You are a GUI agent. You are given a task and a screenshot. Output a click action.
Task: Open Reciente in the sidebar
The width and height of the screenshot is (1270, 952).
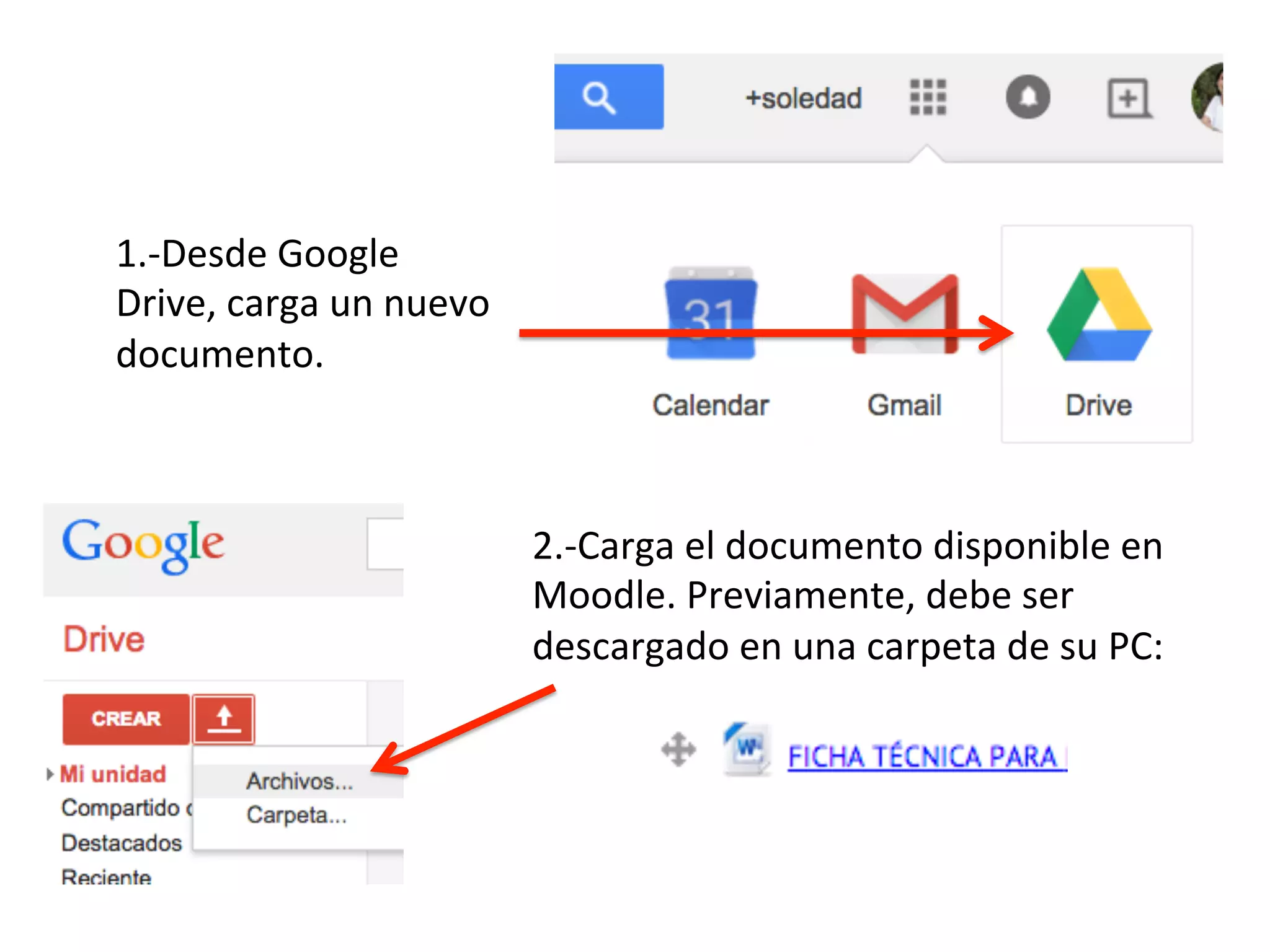tap(106, 876)
